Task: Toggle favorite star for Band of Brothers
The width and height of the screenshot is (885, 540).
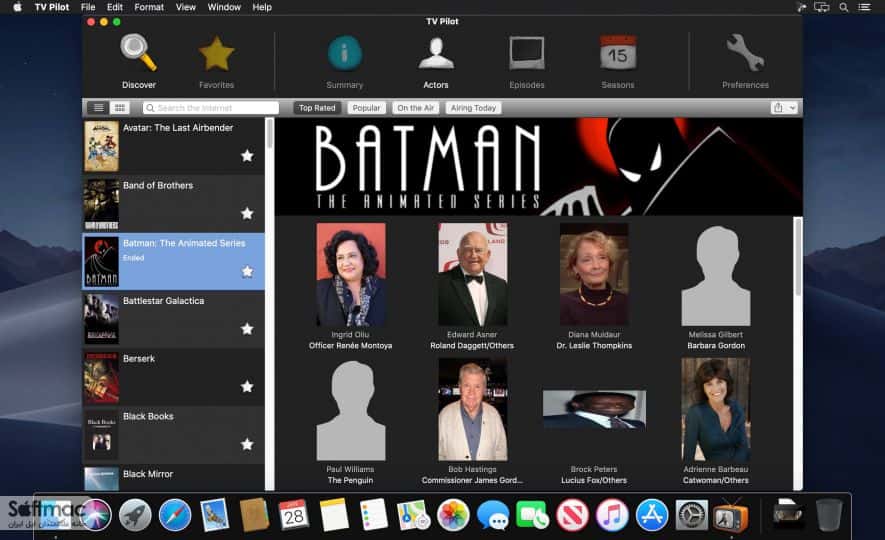Action: [x=247, y=213]
